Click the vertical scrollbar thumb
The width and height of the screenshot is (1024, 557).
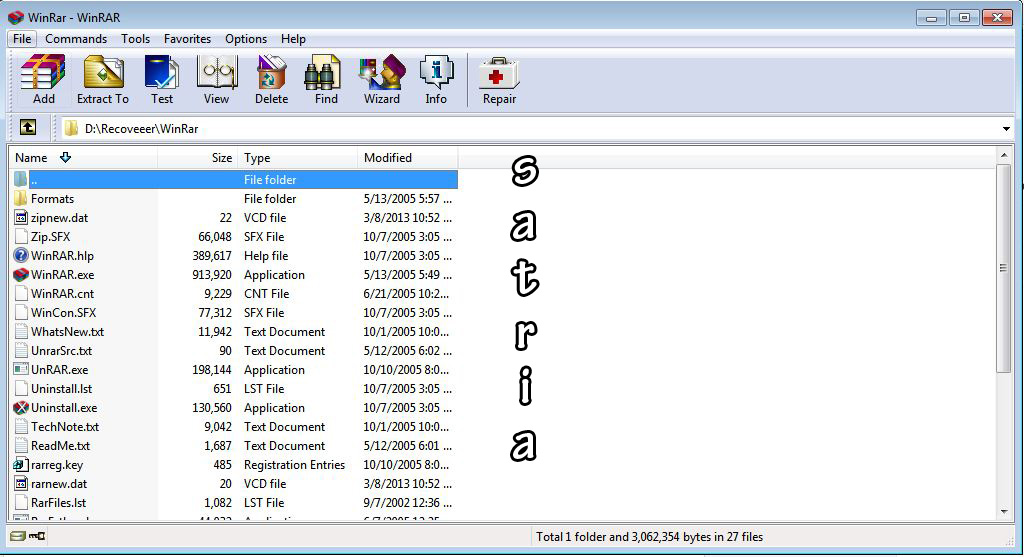(x=1004, y=268)
